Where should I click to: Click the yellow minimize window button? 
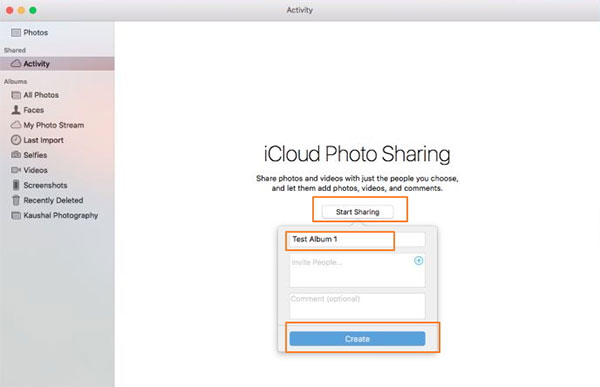[x=21, y=10]
